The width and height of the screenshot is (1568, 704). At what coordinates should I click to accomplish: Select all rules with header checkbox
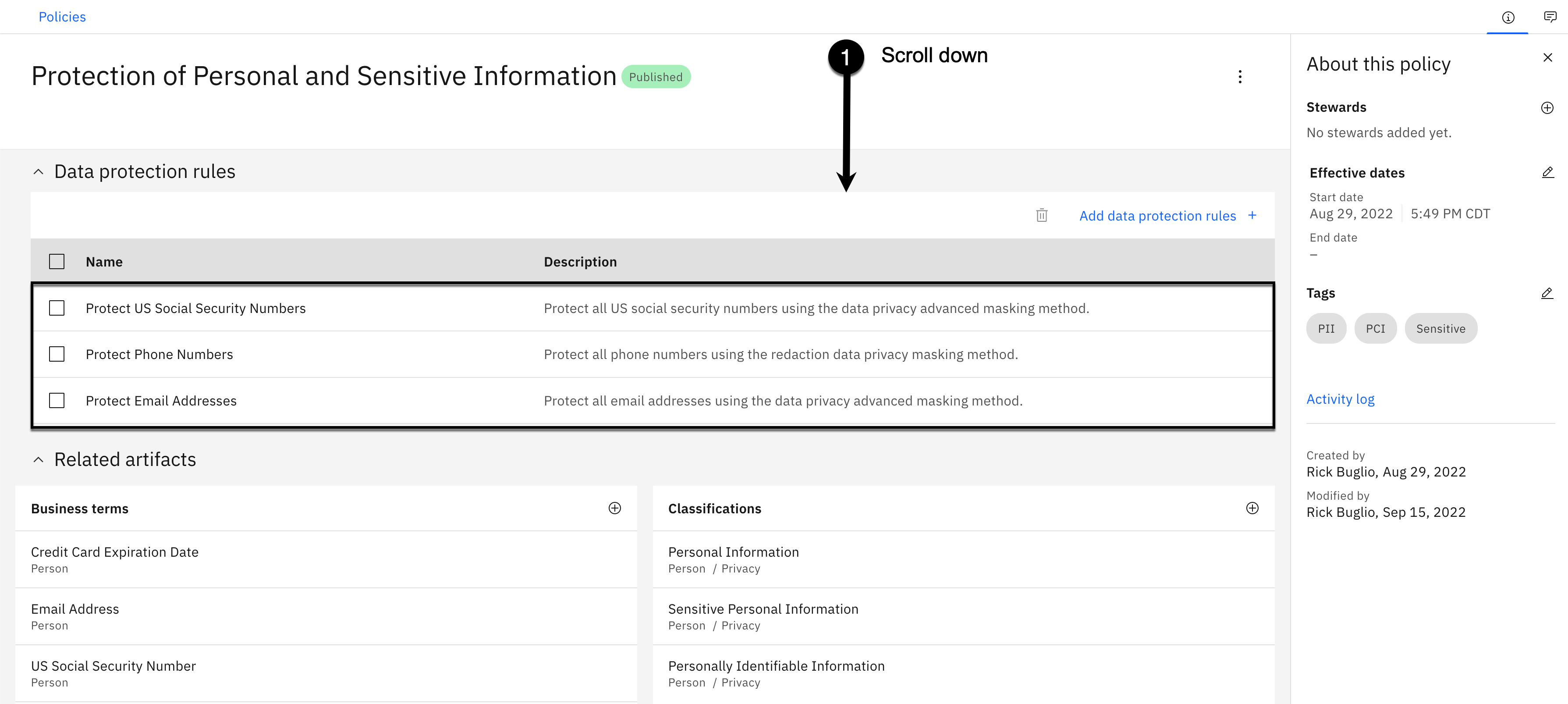click(57, 262)
